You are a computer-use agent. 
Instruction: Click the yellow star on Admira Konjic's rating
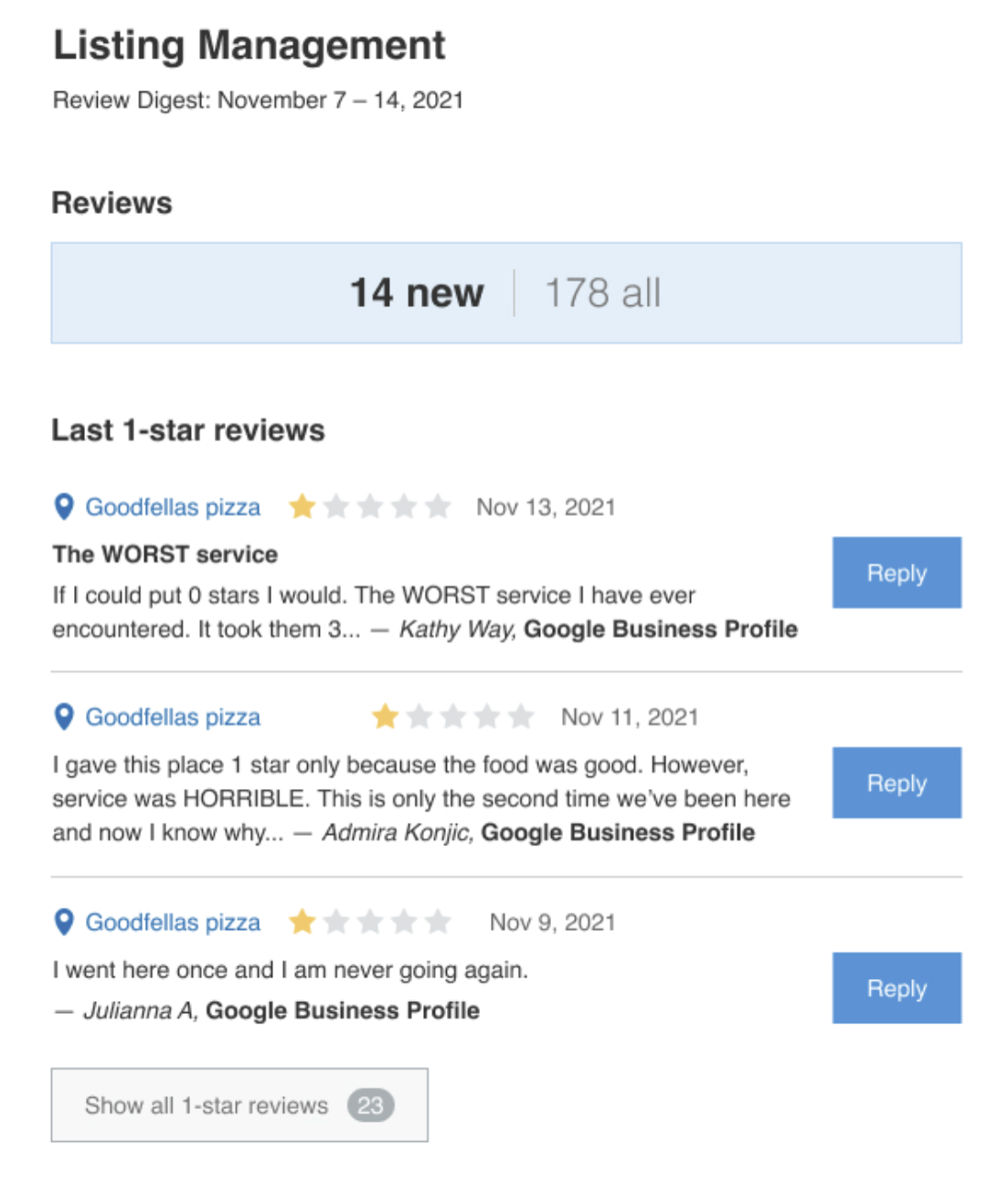point(384,718)
